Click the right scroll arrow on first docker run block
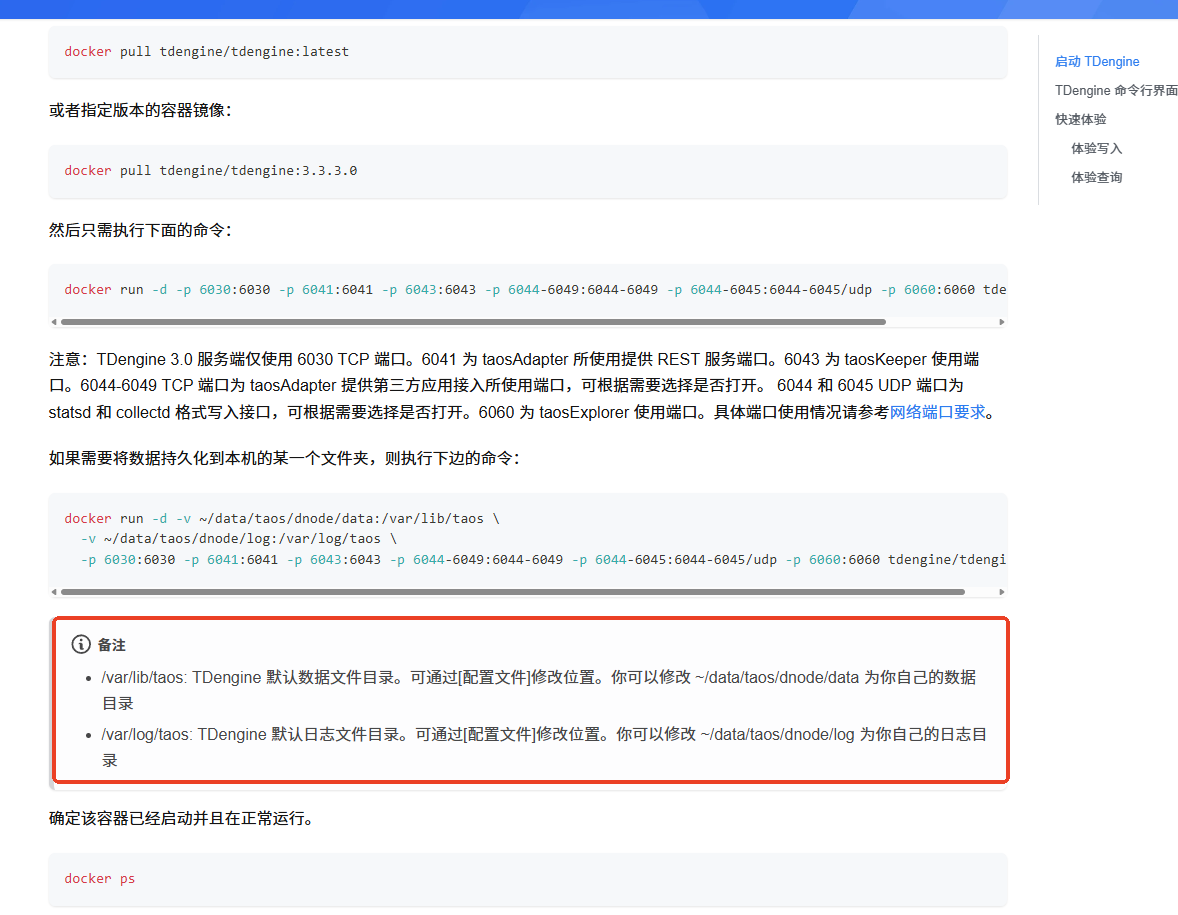This screenshot has height=915, width=1178. point(1002,322)
